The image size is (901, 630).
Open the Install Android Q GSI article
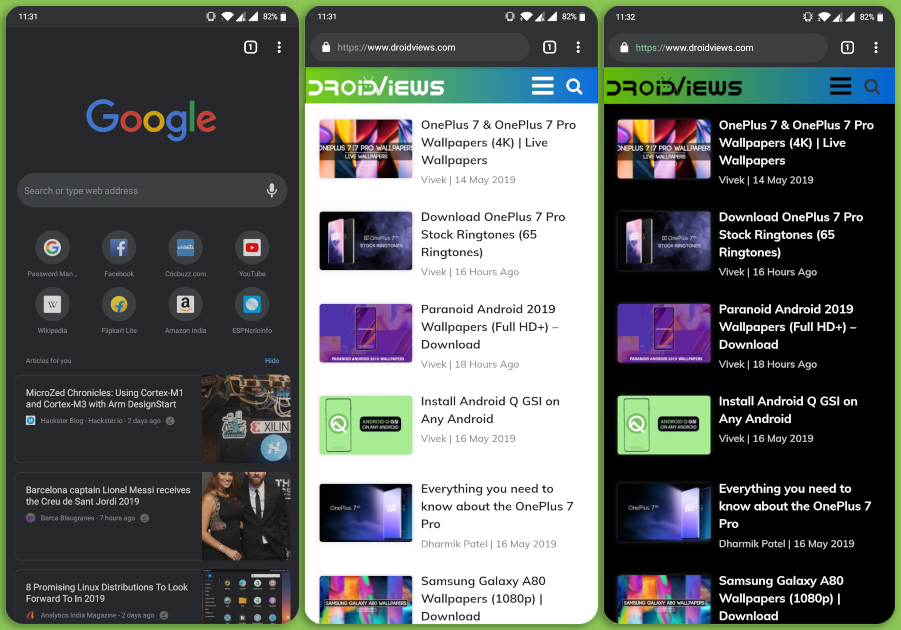tap(490, 410)
